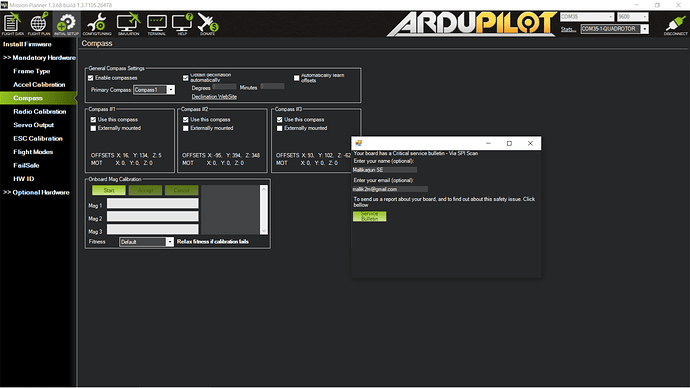The height and width of the screenshot is (388, 690).
Task: Click the calibration log scrollbar
Action: tap(264, 210)
